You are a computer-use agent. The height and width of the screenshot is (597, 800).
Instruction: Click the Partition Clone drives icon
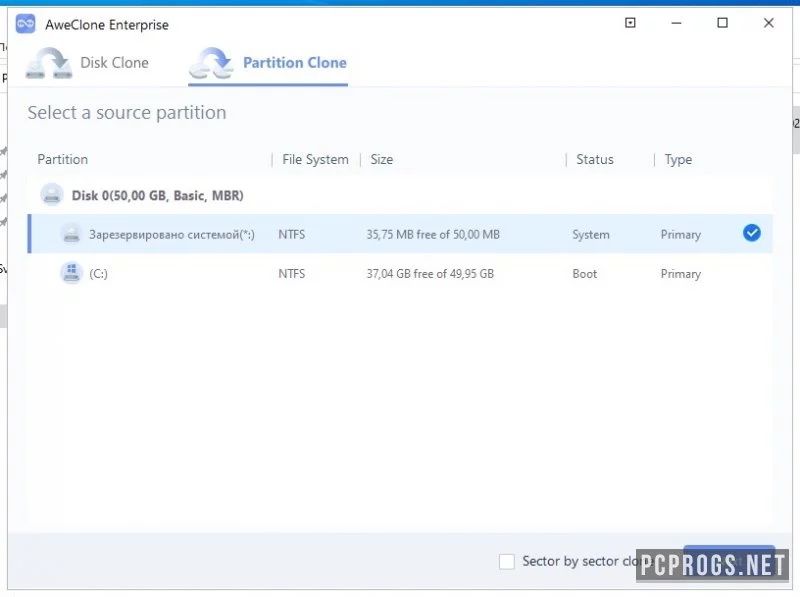pyautogui.click(x=211, y=63)
